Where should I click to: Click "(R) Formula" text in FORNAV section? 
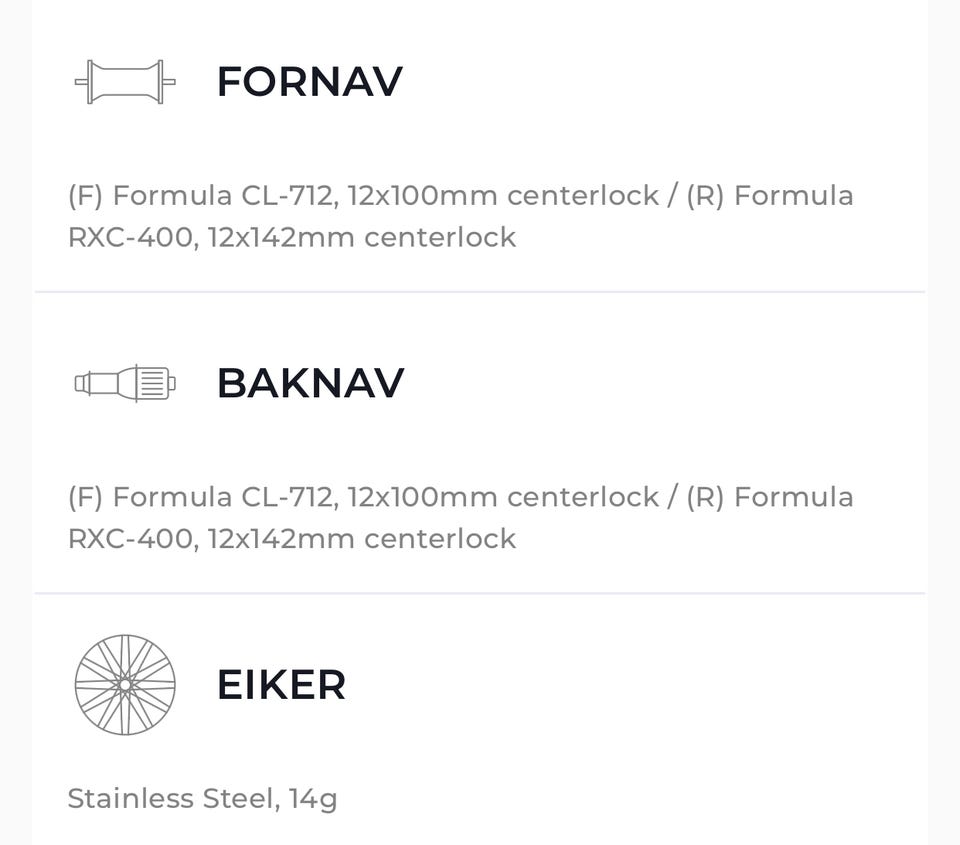(x=770, y=196)
